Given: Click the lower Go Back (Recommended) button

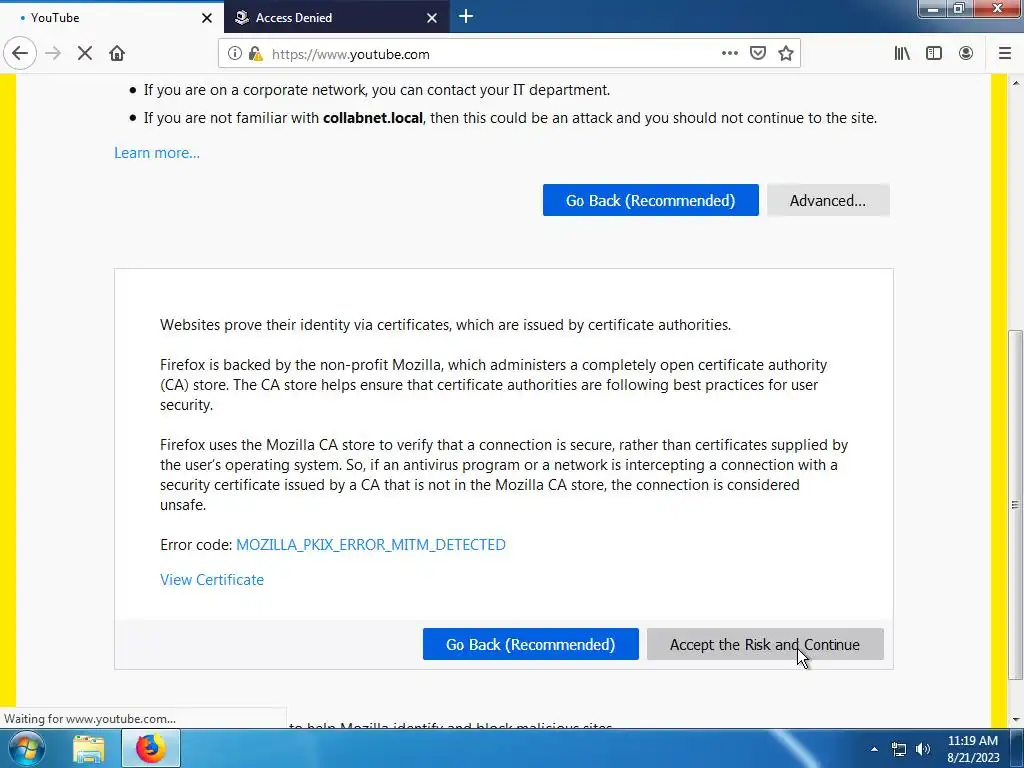Looking at the screenshot, I should point(530,645).
